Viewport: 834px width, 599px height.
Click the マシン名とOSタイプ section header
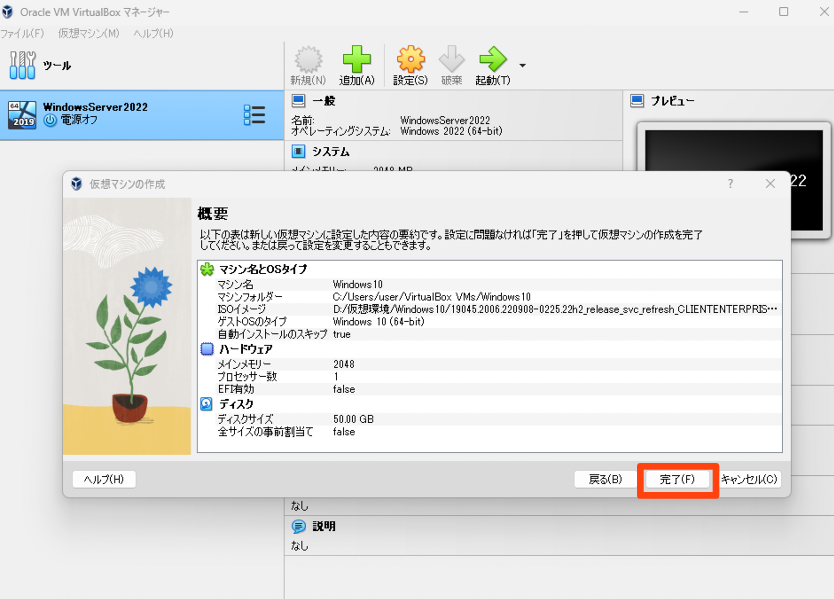tap(263, 269)
